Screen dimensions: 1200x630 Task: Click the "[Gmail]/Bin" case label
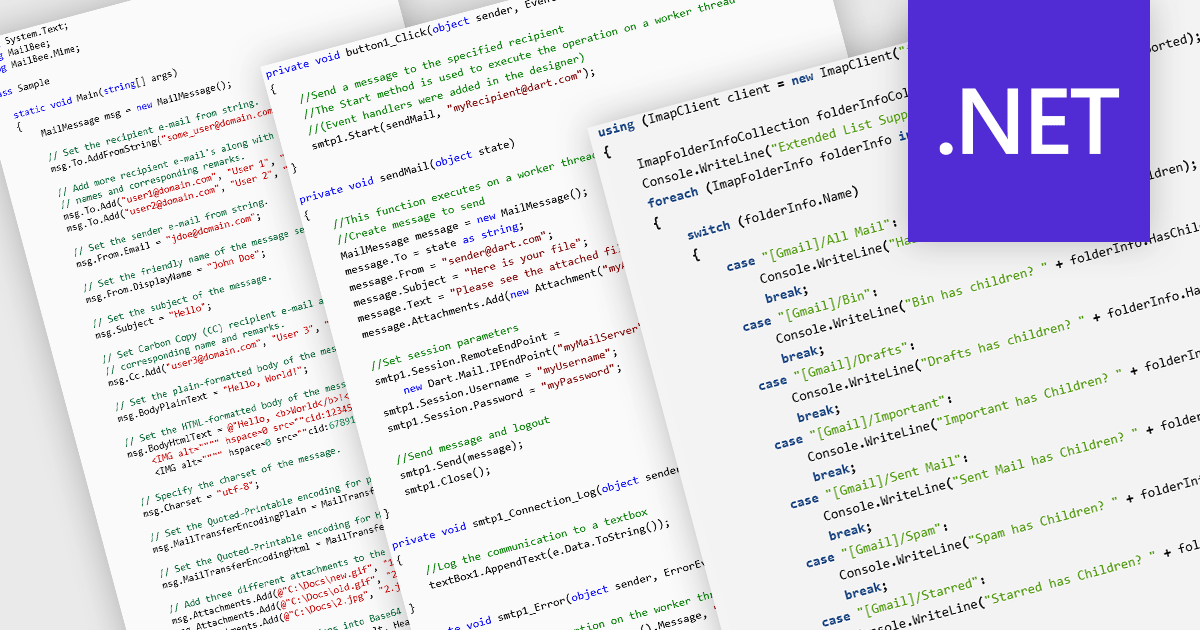[x=810, y=305]
